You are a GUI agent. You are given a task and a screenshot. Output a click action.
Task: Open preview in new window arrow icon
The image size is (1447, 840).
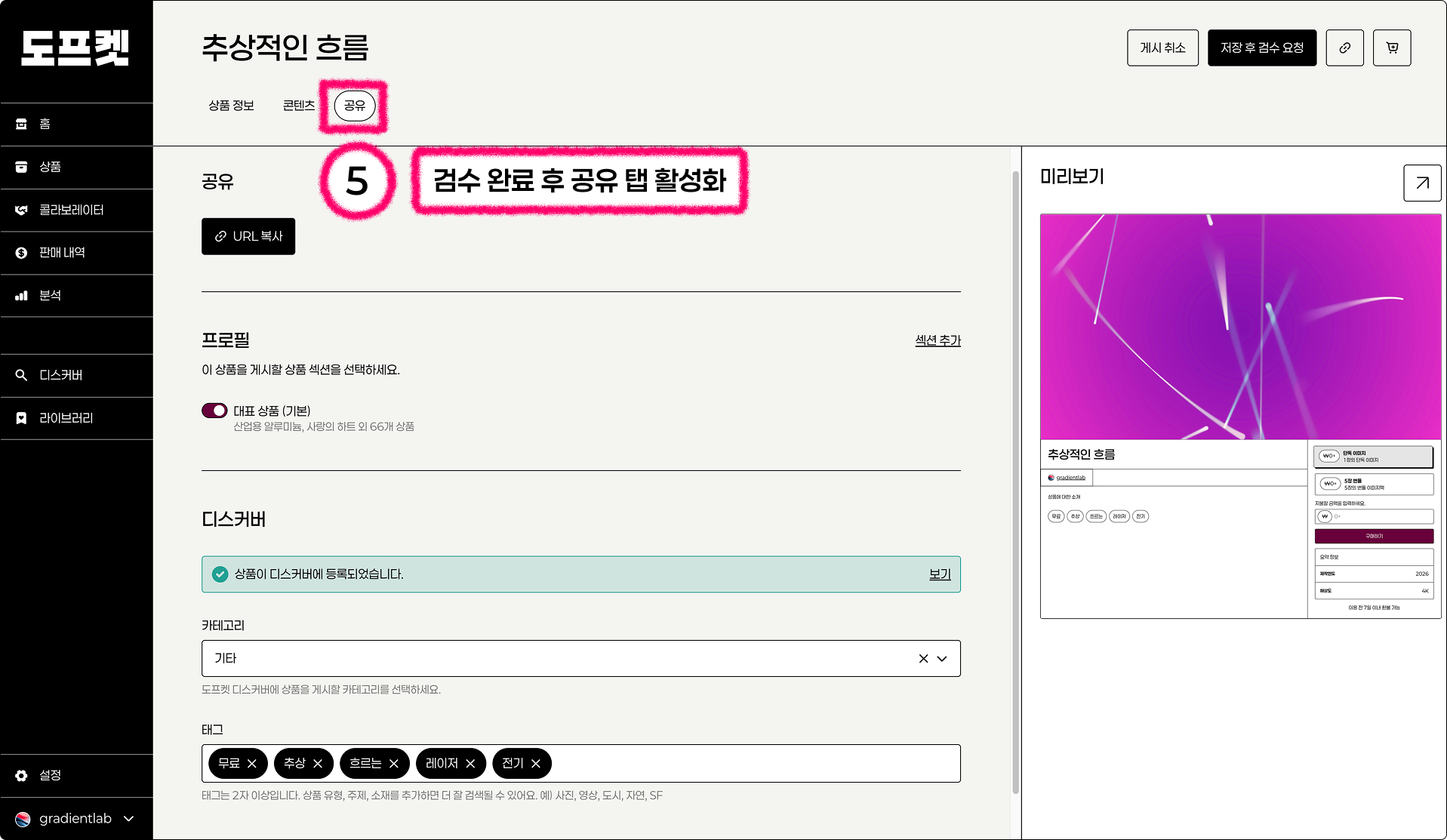pyautogui.click(x=1422, y=183)
